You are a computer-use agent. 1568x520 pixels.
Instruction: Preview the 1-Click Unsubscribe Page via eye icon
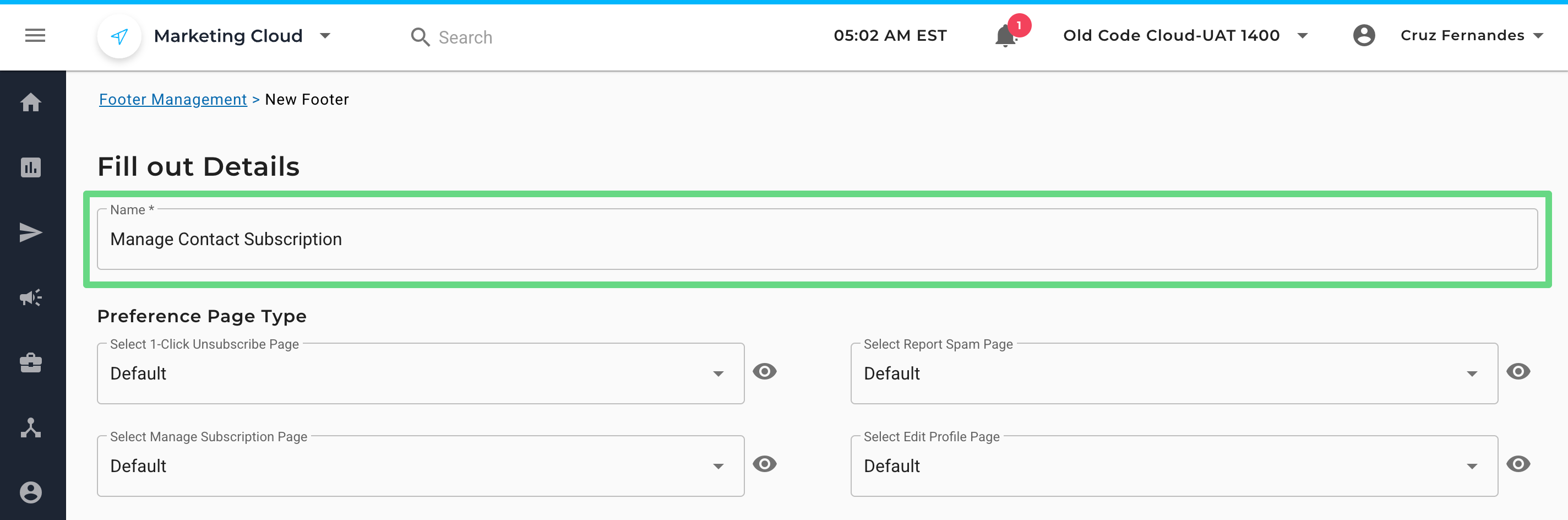point(765,372)
